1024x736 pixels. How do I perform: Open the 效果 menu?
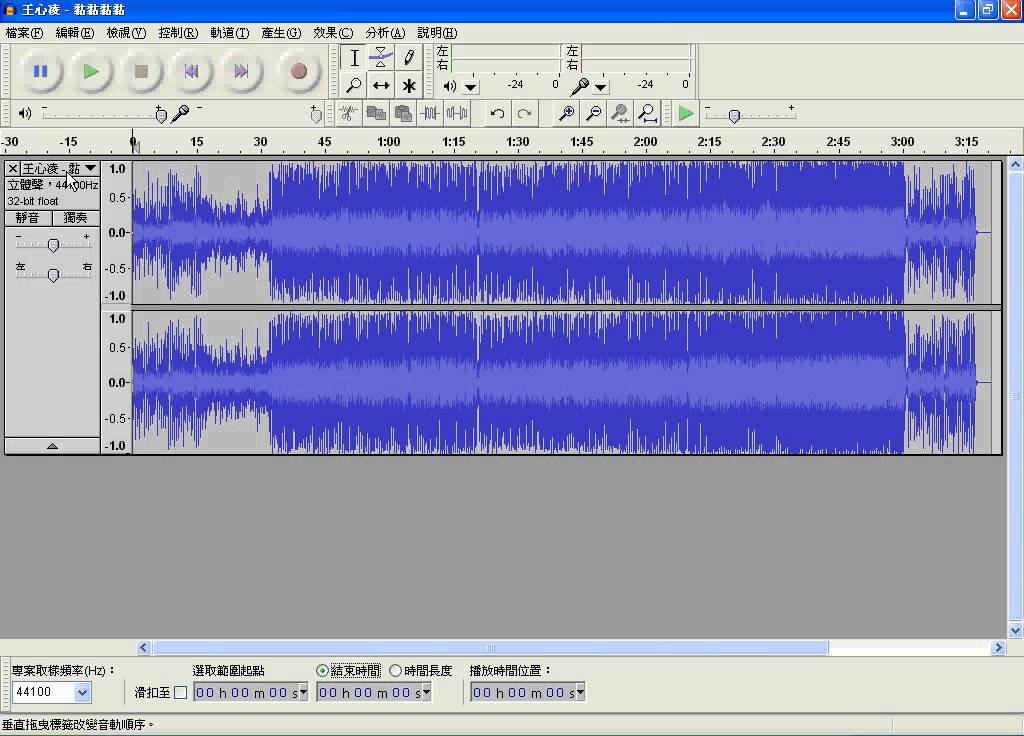pyautogui.click(x=331, y=32)
